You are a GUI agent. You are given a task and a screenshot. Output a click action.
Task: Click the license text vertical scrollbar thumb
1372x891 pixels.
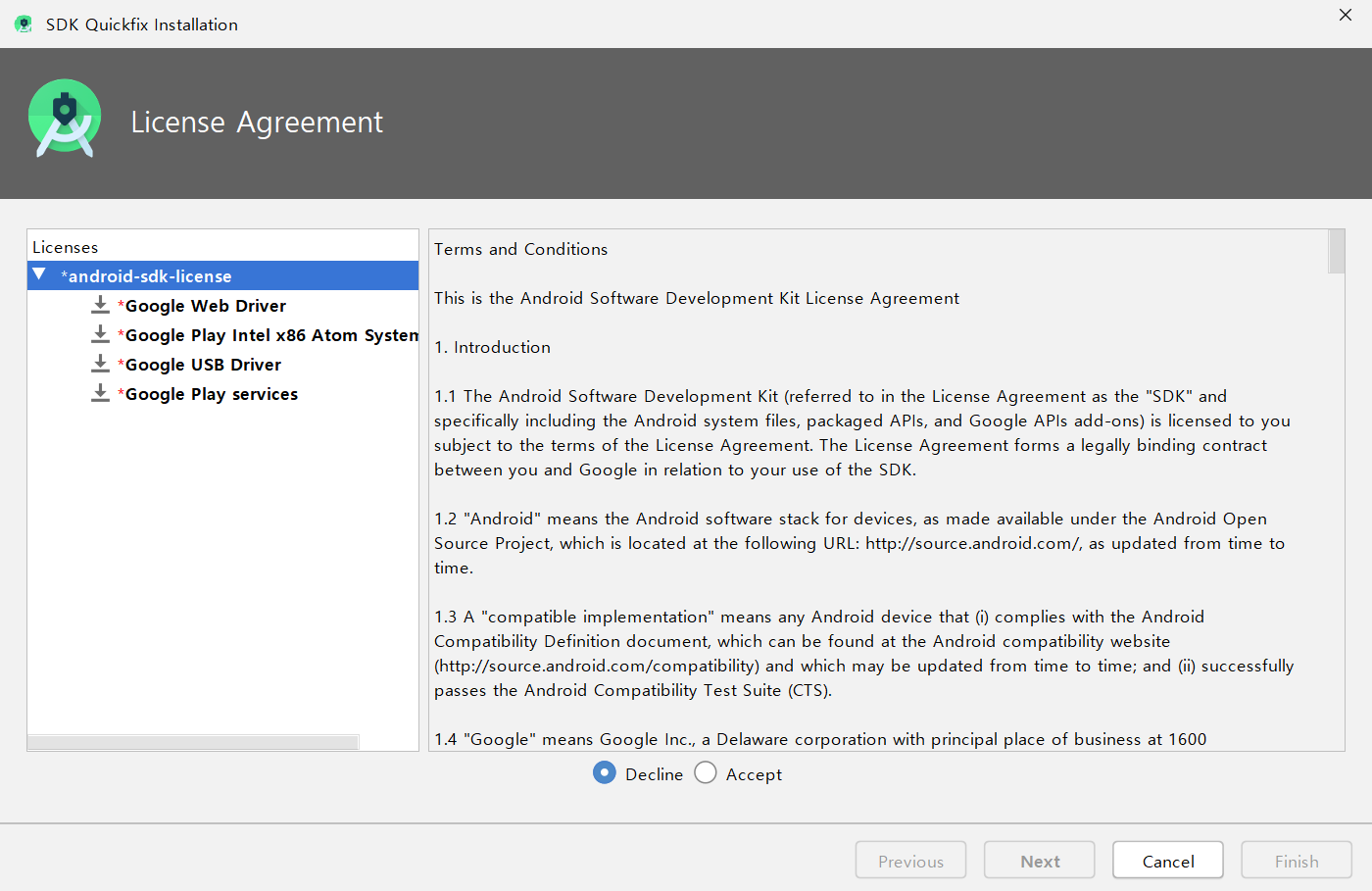[x=1336, y=252]
